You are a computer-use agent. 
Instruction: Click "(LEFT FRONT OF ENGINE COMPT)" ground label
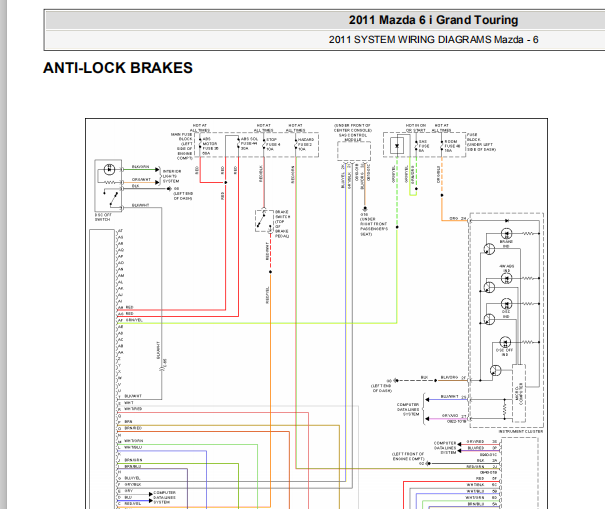408,456
